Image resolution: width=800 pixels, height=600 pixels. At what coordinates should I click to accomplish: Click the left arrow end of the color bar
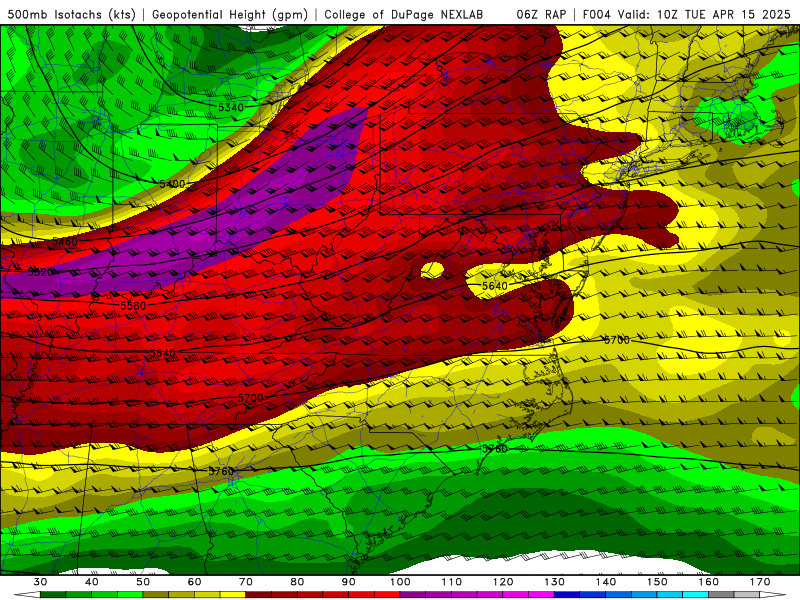coord(28,595)
